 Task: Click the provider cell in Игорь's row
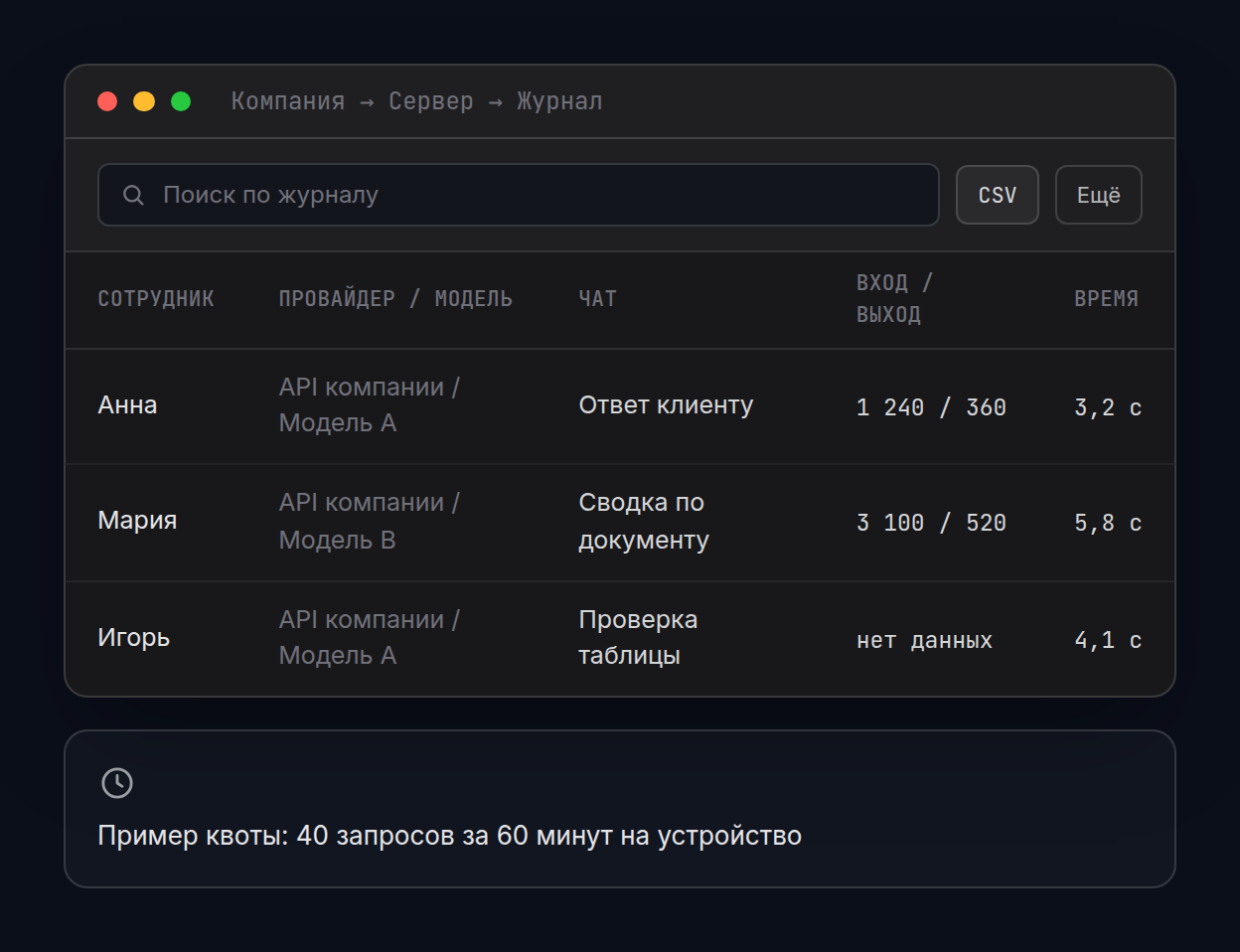[x=370, y=638]
